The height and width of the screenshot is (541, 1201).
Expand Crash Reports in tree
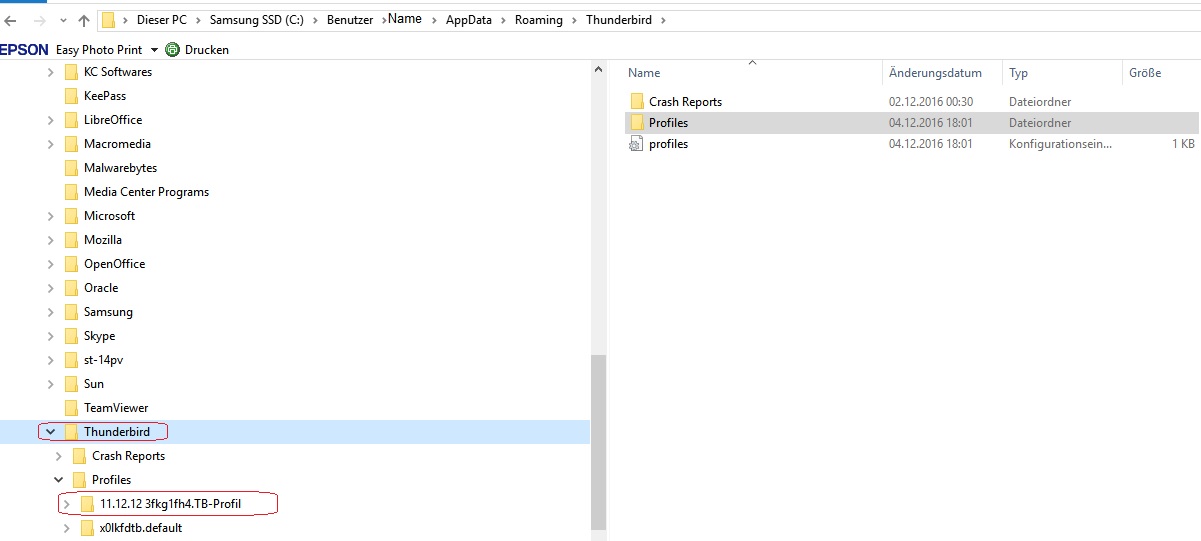coord(59,456)
